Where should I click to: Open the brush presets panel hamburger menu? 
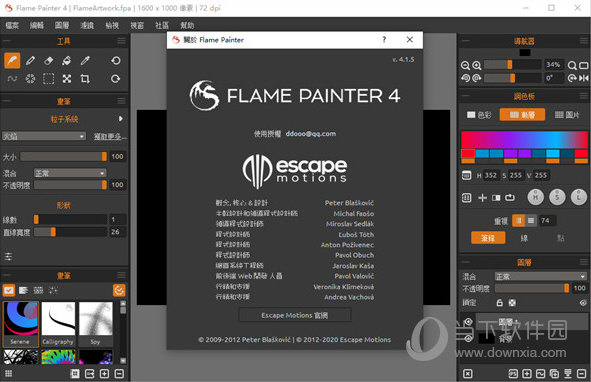coord(121,275)
